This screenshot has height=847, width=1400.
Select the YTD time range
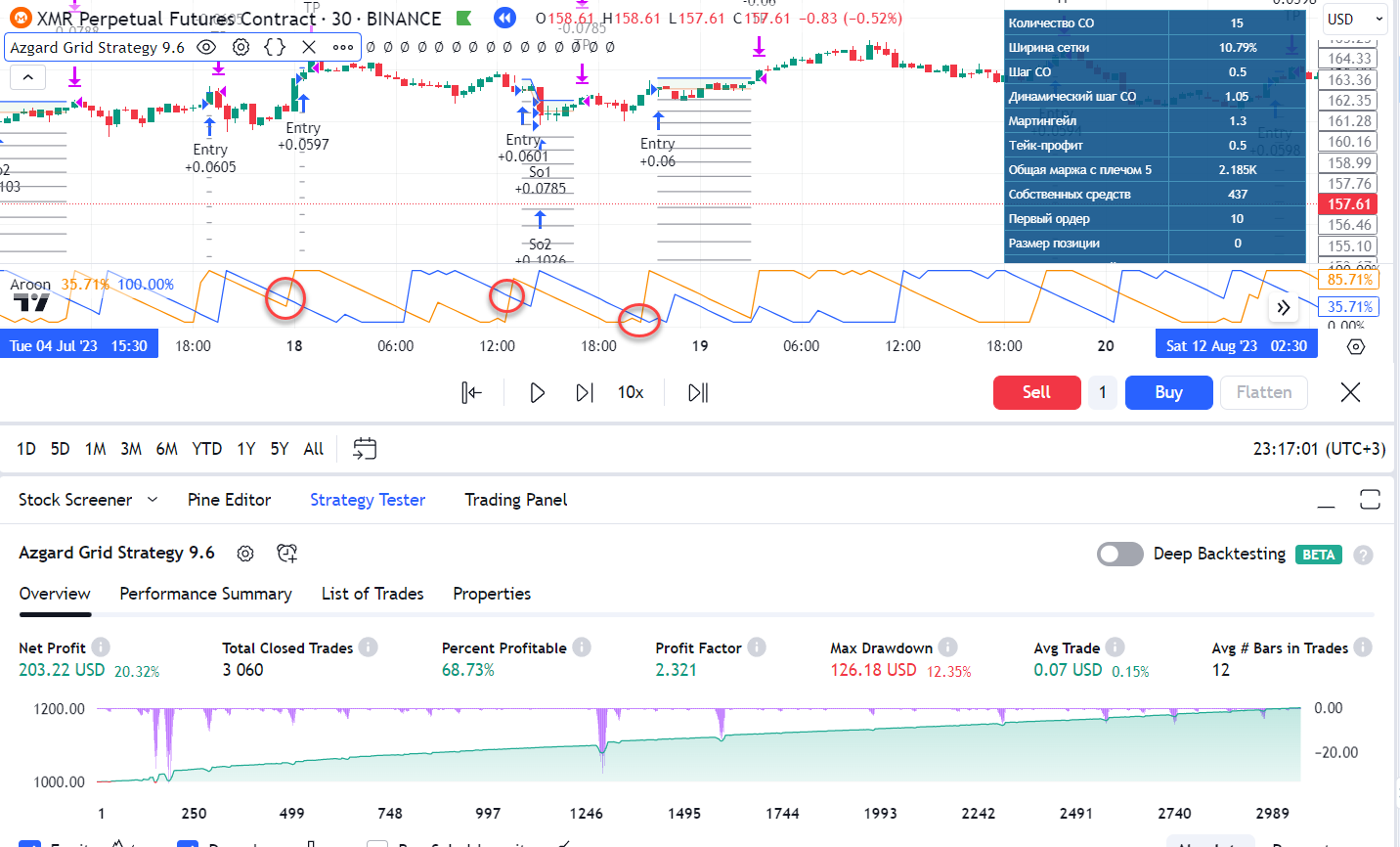tap(207, 449)
